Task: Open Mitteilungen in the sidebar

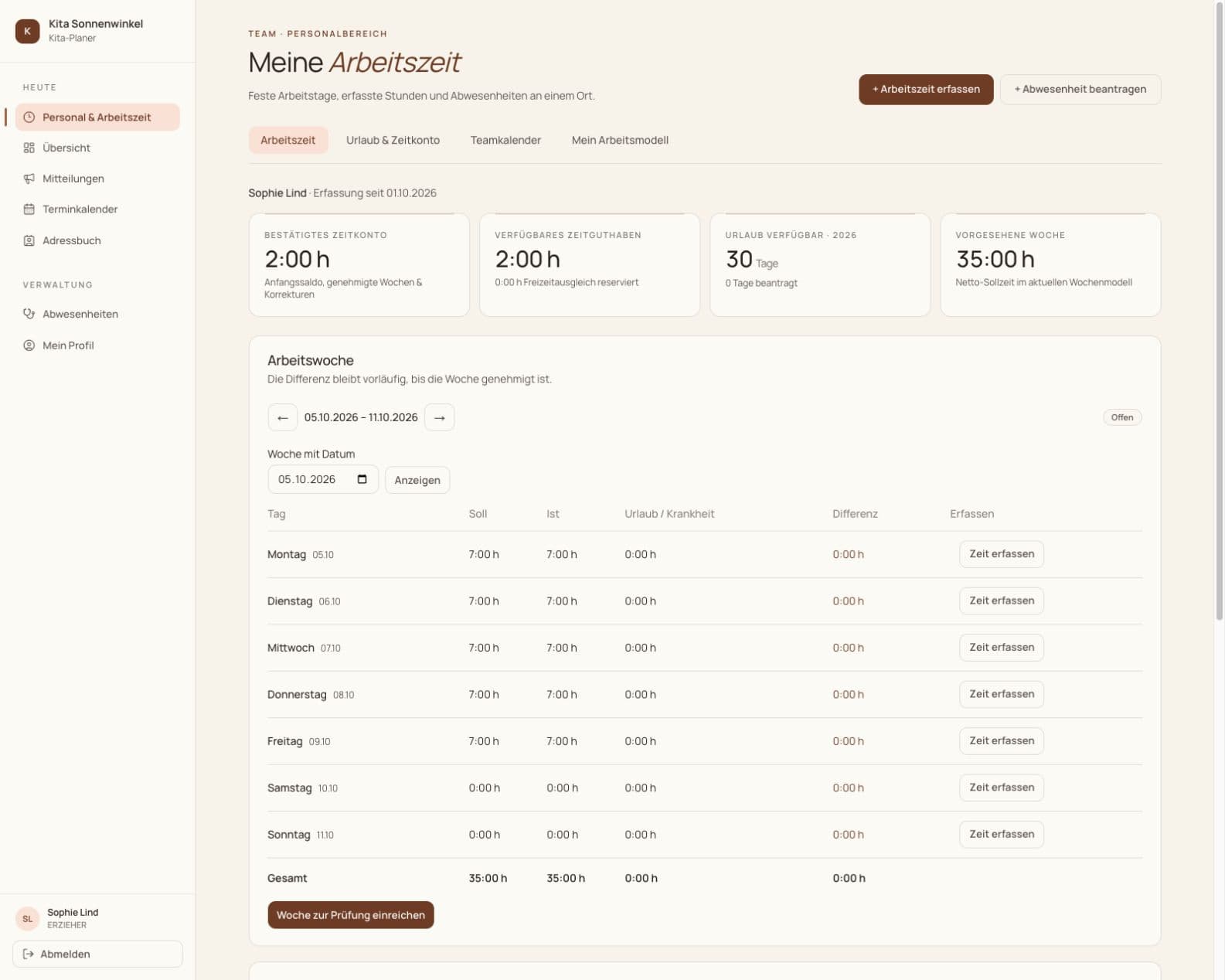Action: pyautogui.click(x=97, y=179)
